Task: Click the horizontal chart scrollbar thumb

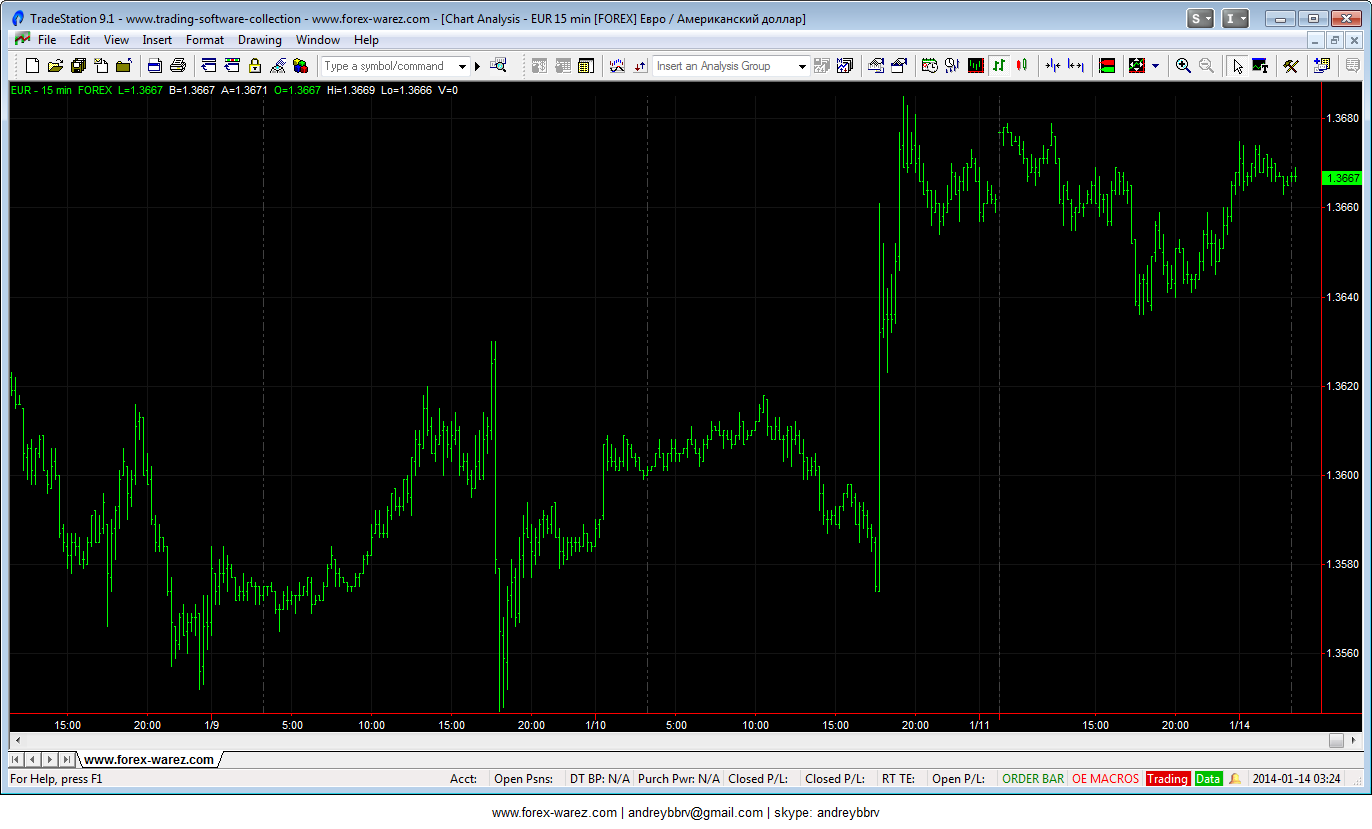Action: tap(1336, 741)
